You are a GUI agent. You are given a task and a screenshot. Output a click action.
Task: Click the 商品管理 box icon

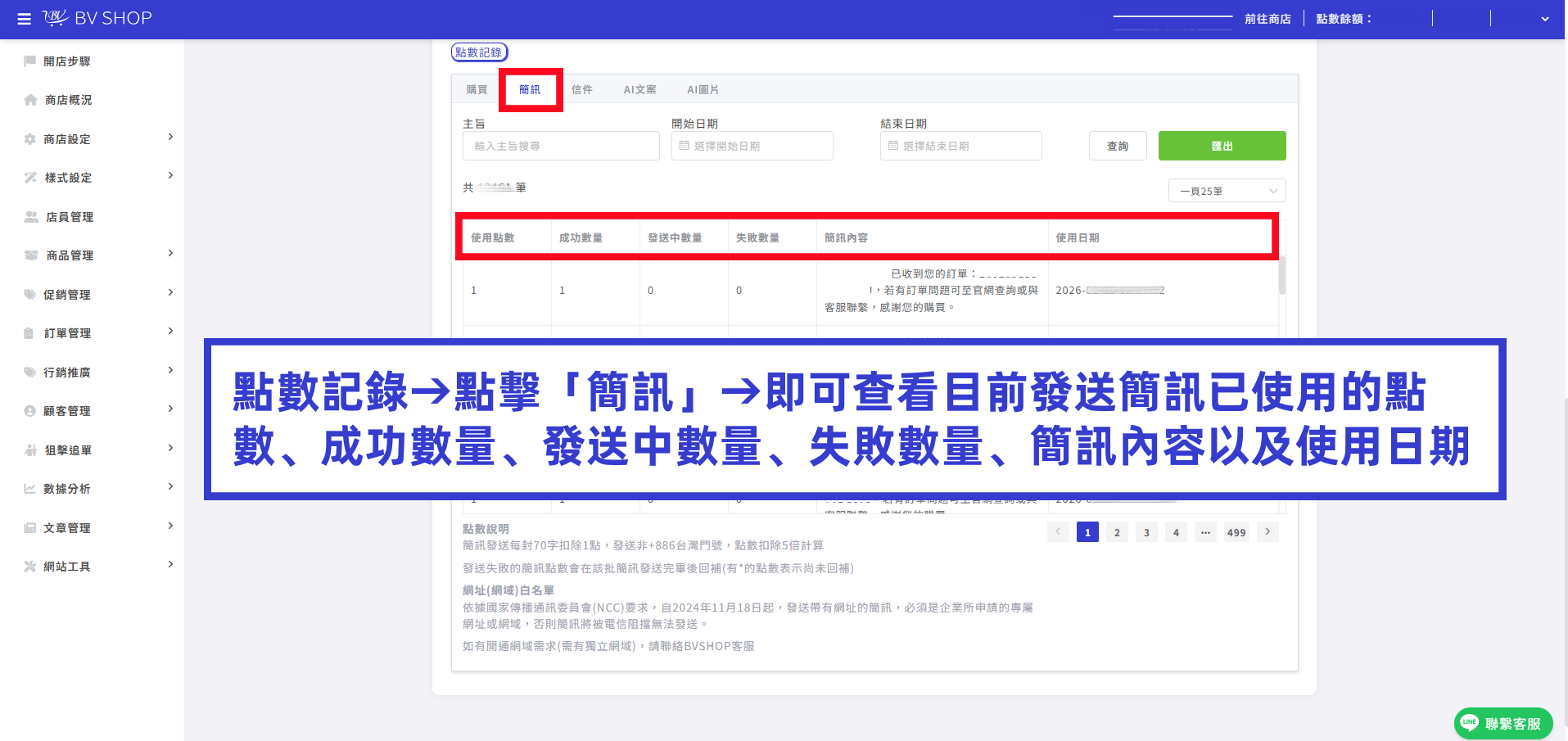(31, 255)
